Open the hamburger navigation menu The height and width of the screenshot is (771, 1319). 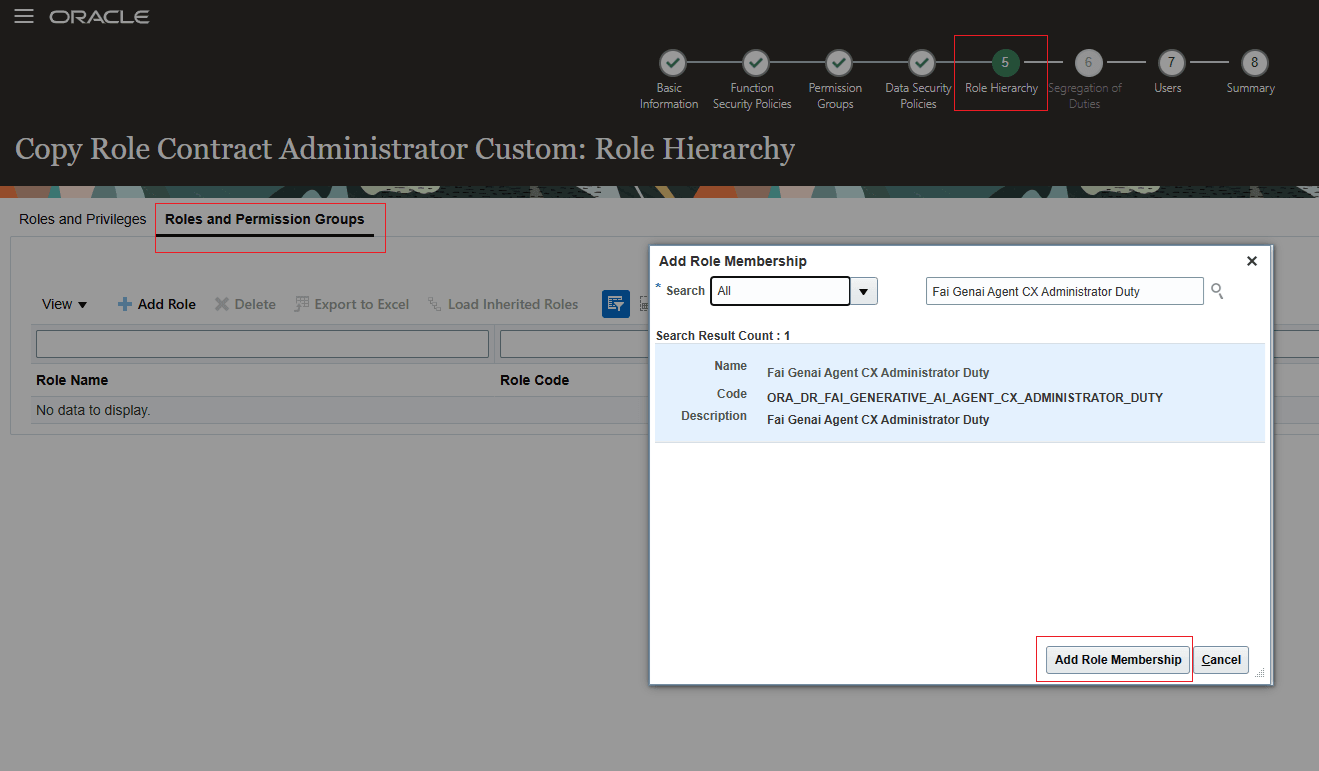click(24, 17)
